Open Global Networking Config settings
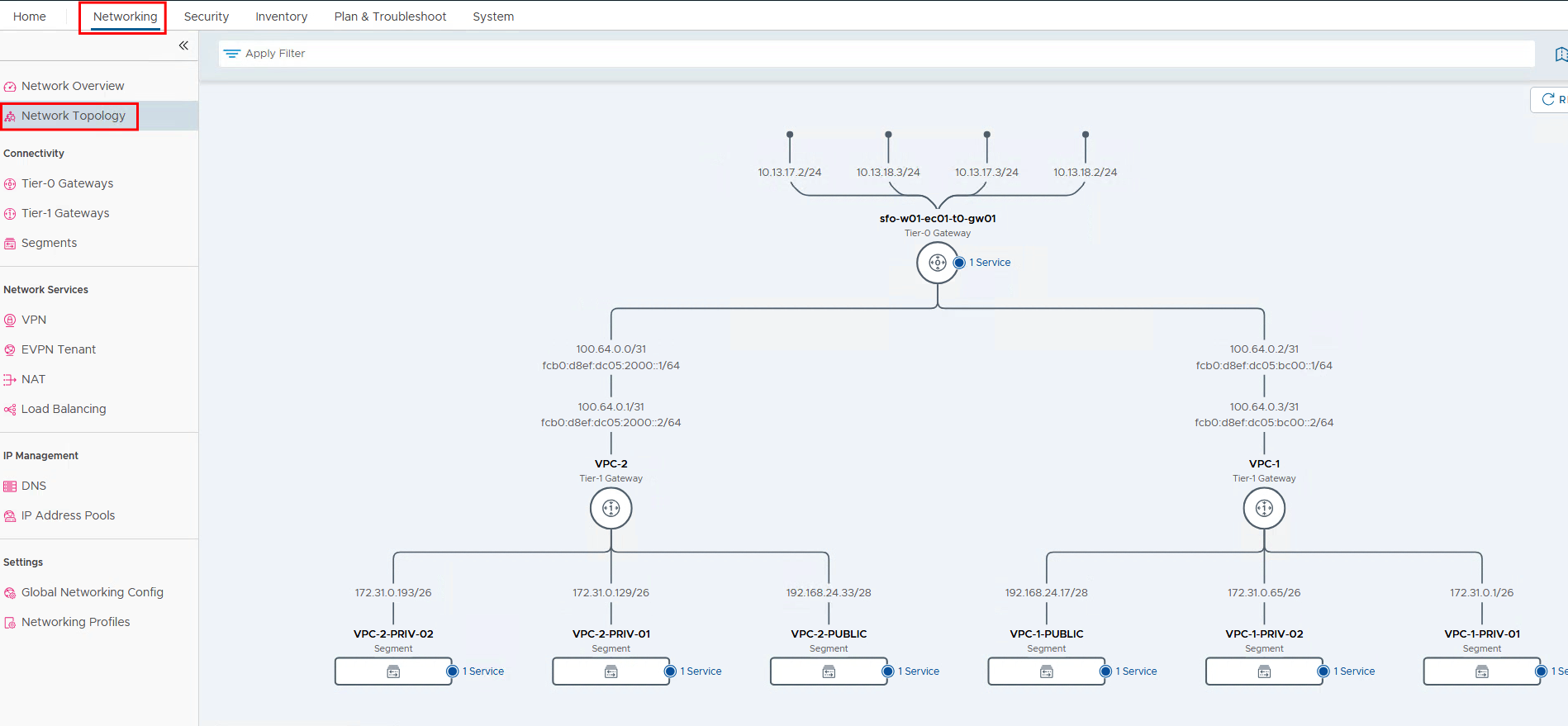The image size is (1568, 726). point(92,592)
